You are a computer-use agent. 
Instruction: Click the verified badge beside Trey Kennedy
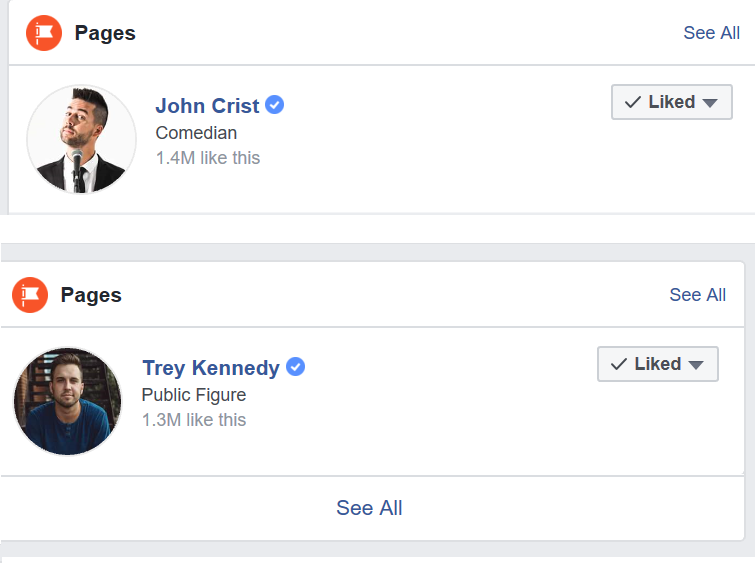295,367
